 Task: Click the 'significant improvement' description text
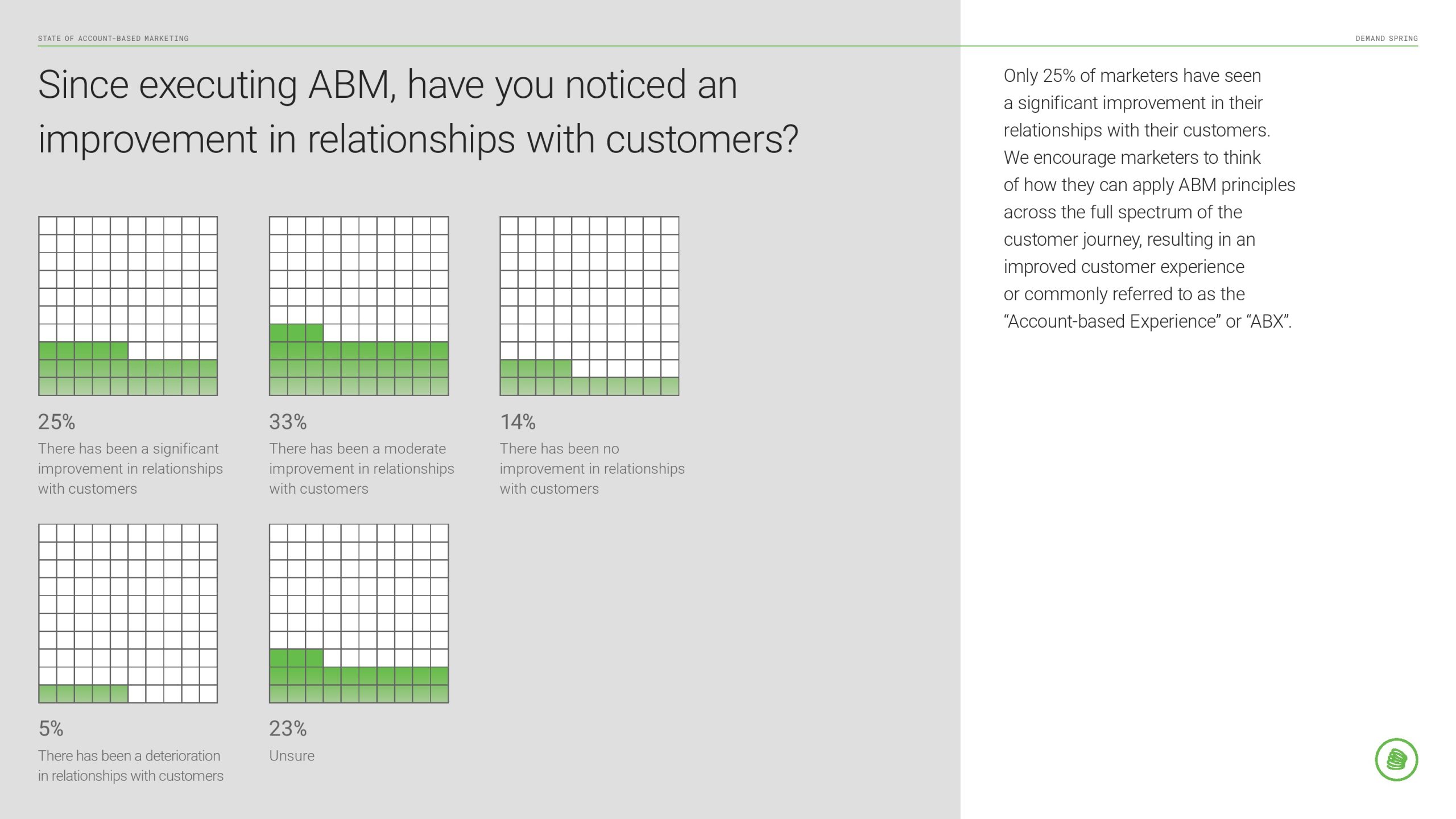(130, 469)
